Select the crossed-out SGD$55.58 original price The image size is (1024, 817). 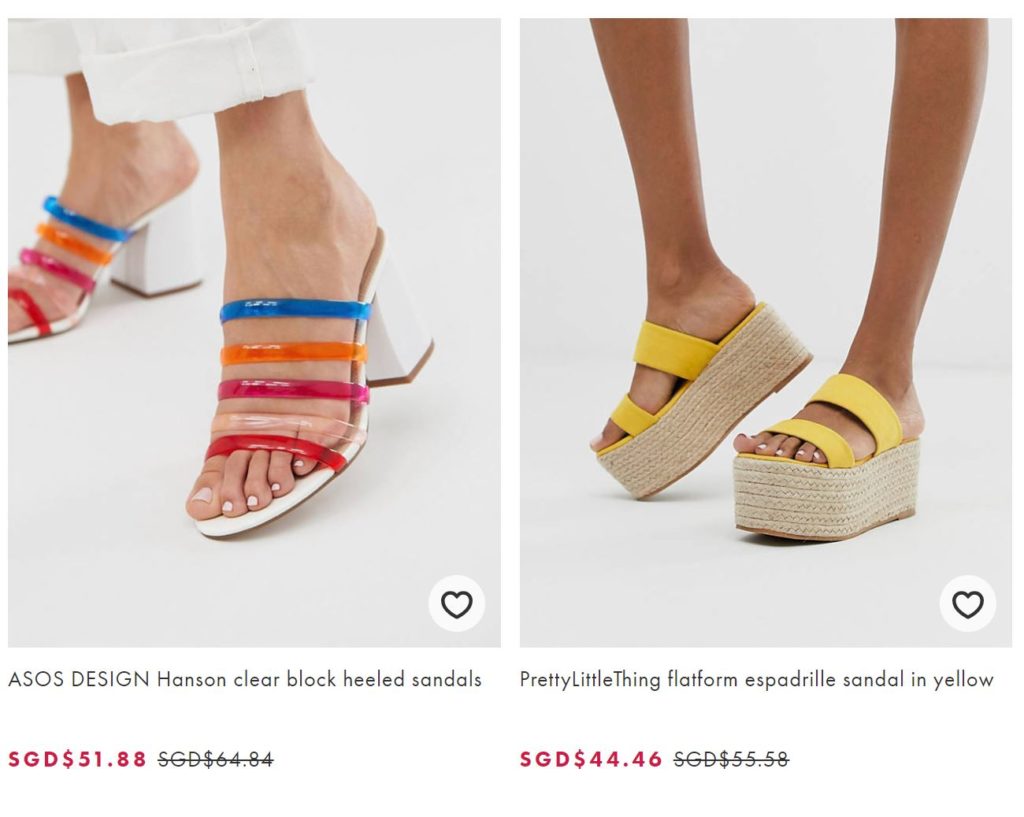pos(731,759)
